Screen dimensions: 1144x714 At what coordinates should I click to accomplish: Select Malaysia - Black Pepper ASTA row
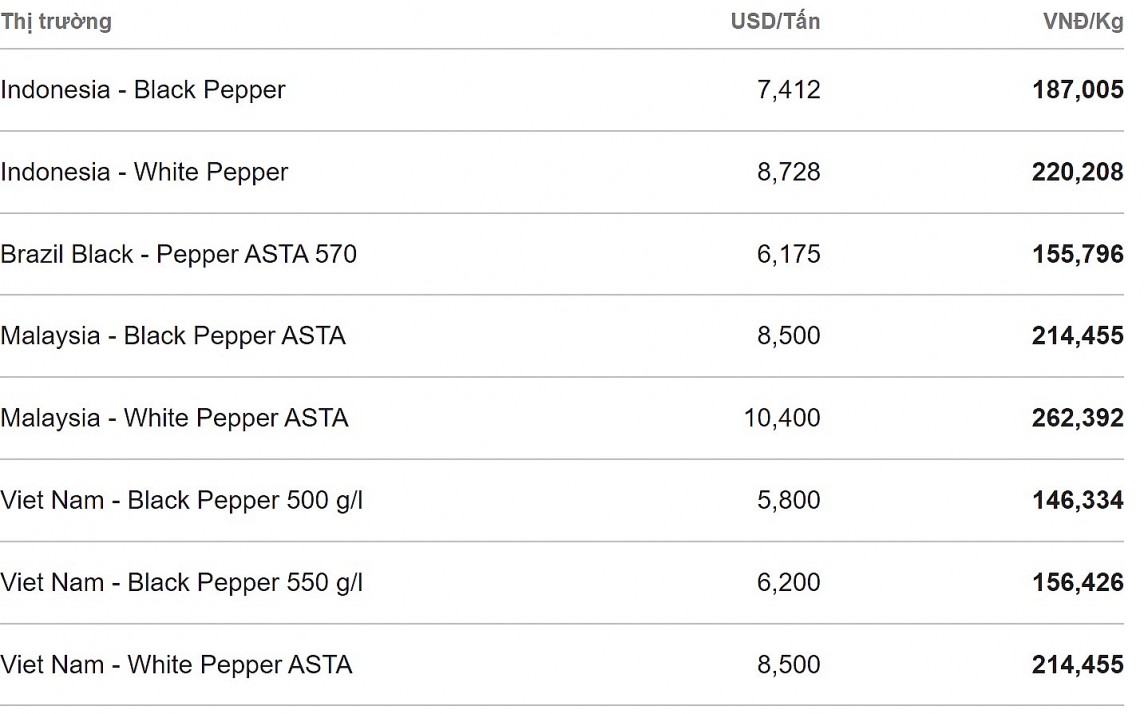coord(173,336)
